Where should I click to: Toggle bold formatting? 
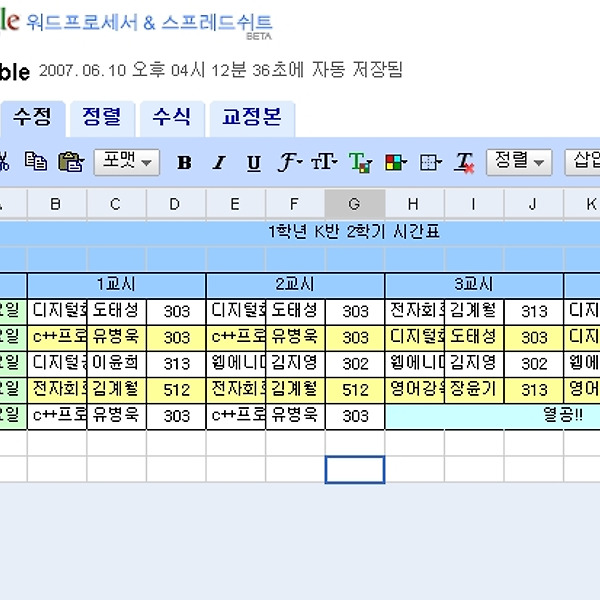pyautogui.click(x=184, y=163)
